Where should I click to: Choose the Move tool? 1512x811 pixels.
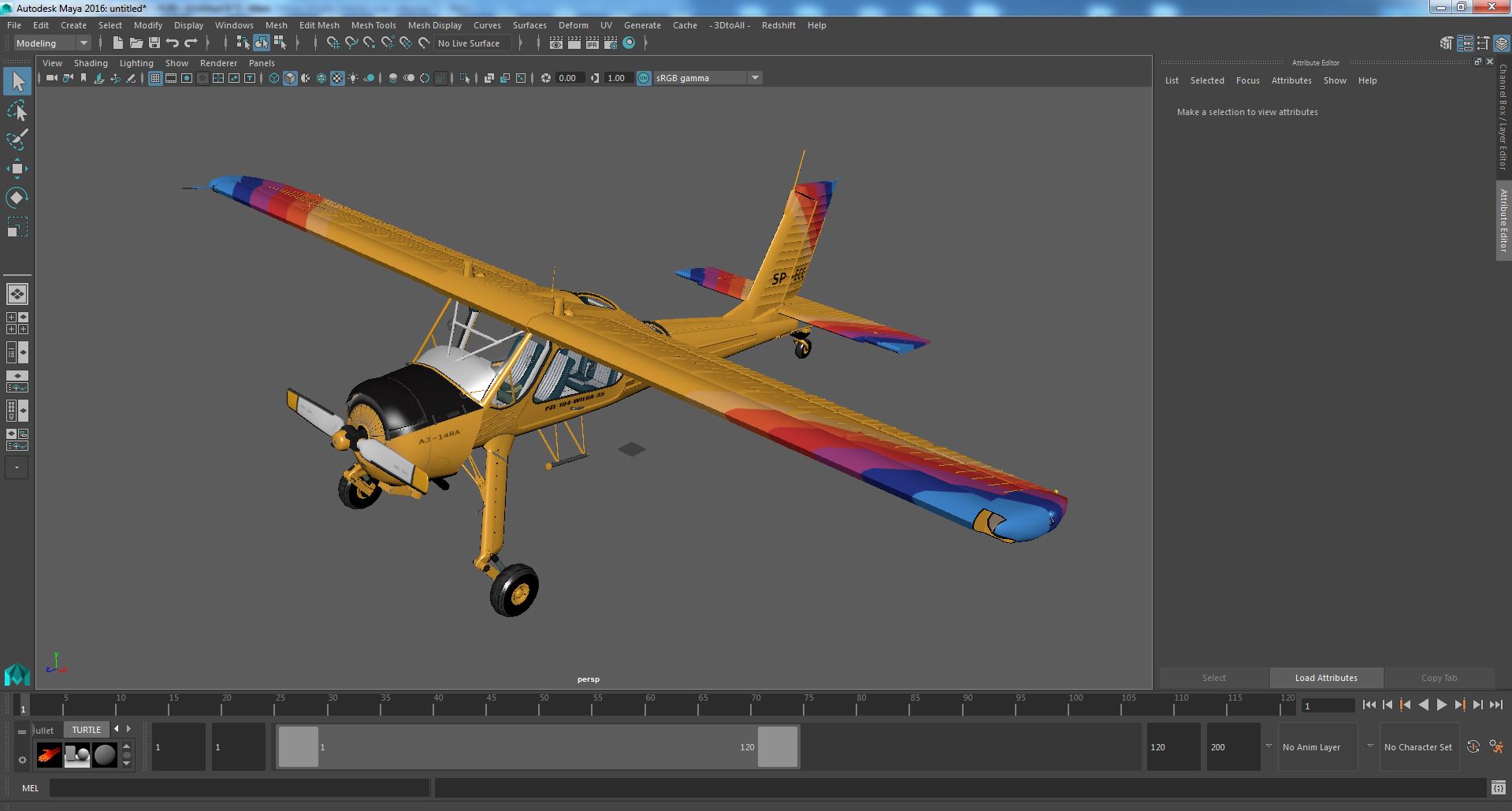(x=17, y=169)
